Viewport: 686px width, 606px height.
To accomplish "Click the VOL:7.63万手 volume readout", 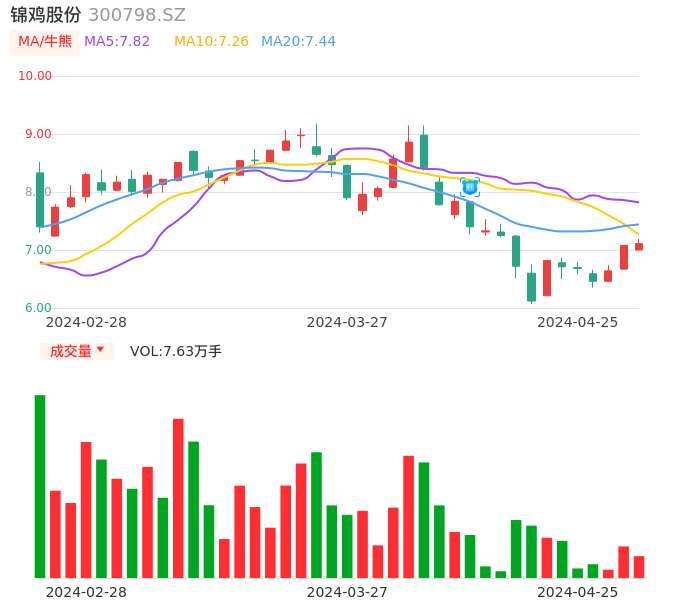I will coord(176,351).
